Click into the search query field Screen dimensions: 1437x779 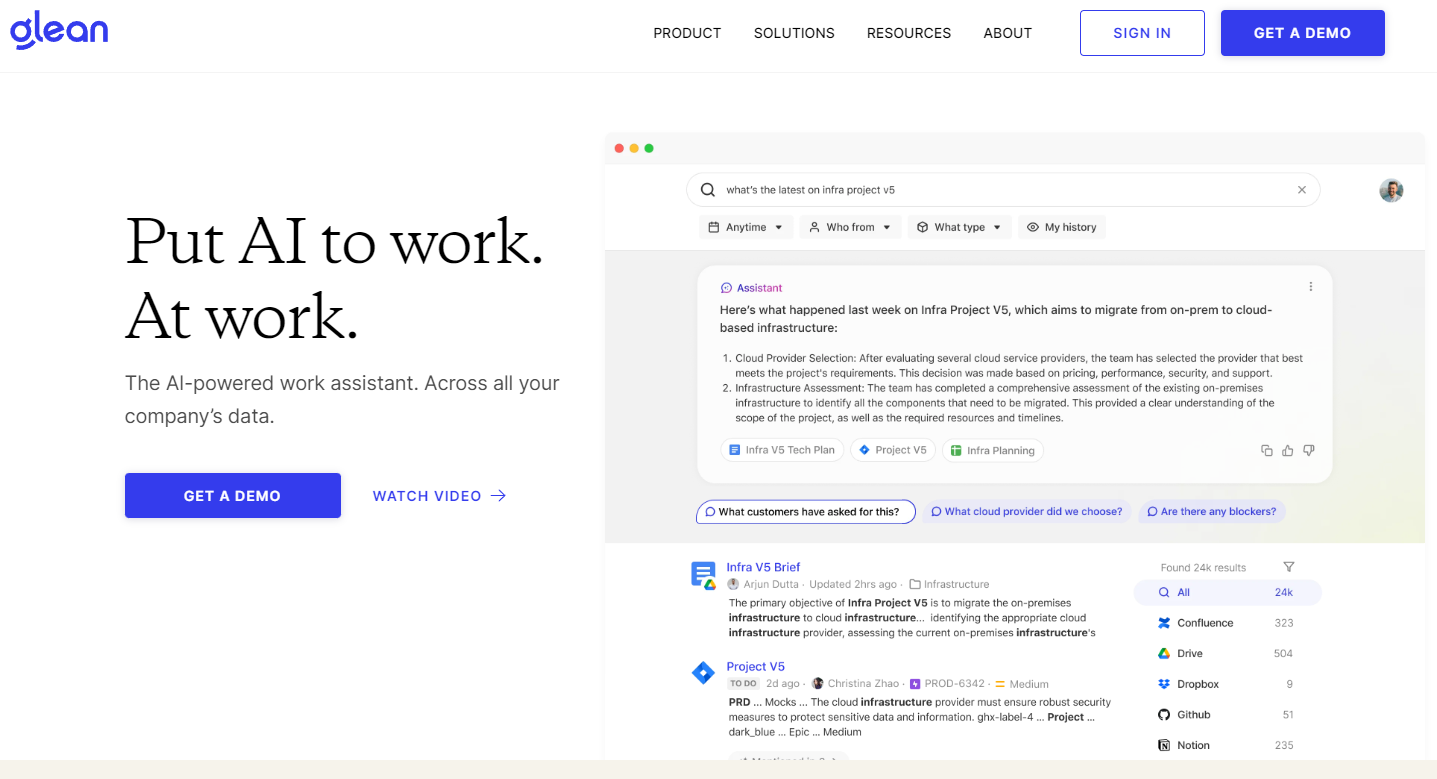click(1003, 190)
